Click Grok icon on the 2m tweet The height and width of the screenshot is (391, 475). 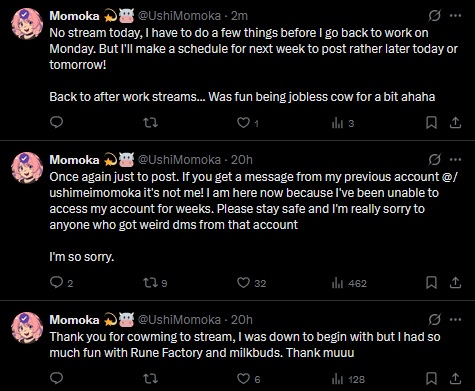pyautogui.click(x=435, y=15)
